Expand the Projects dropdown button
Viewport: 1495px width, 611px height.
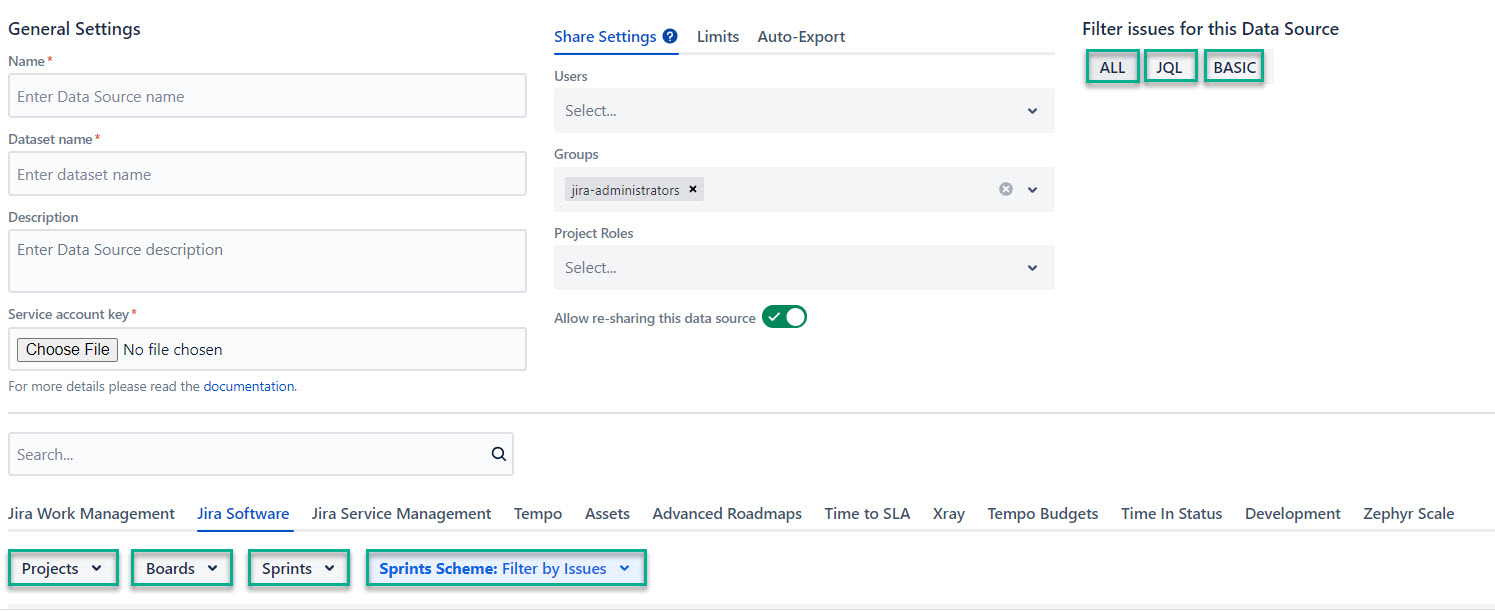tap(62, 568)
